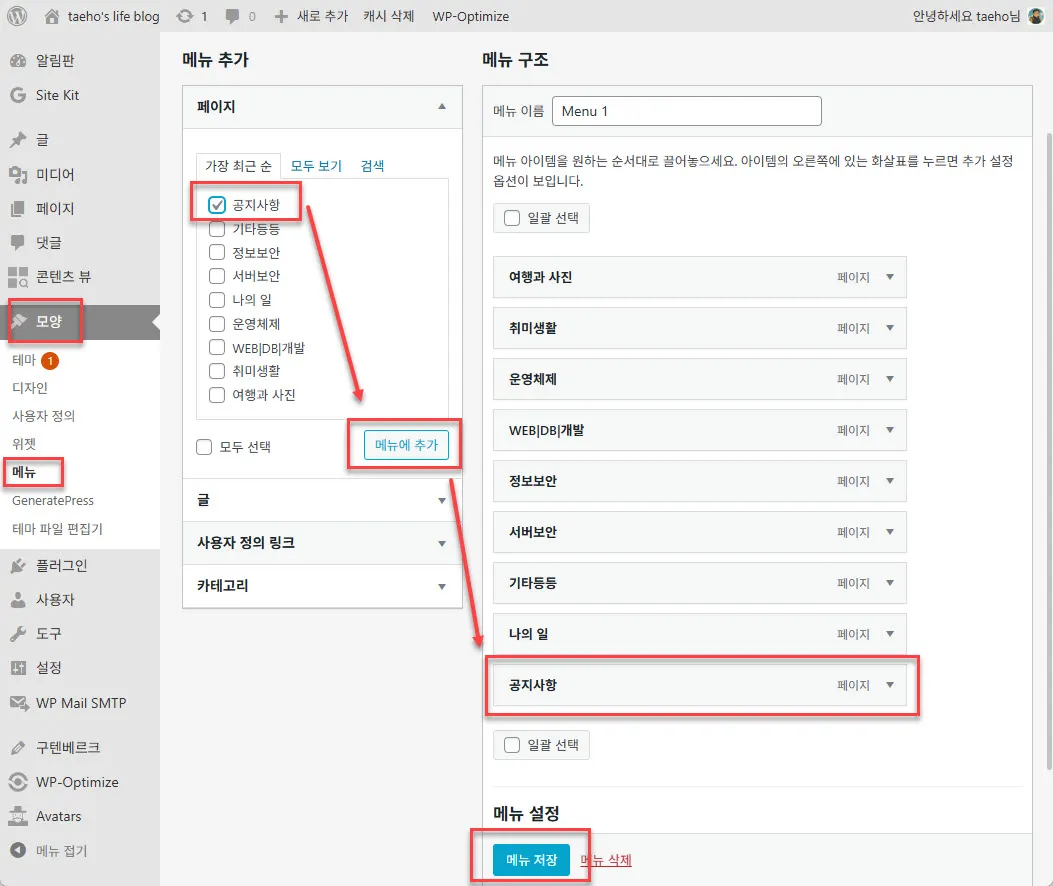This screenshot has height=886, width=1053.
Task: Open settings arrow on 공지사항 menu item
Action: point(893,686)
